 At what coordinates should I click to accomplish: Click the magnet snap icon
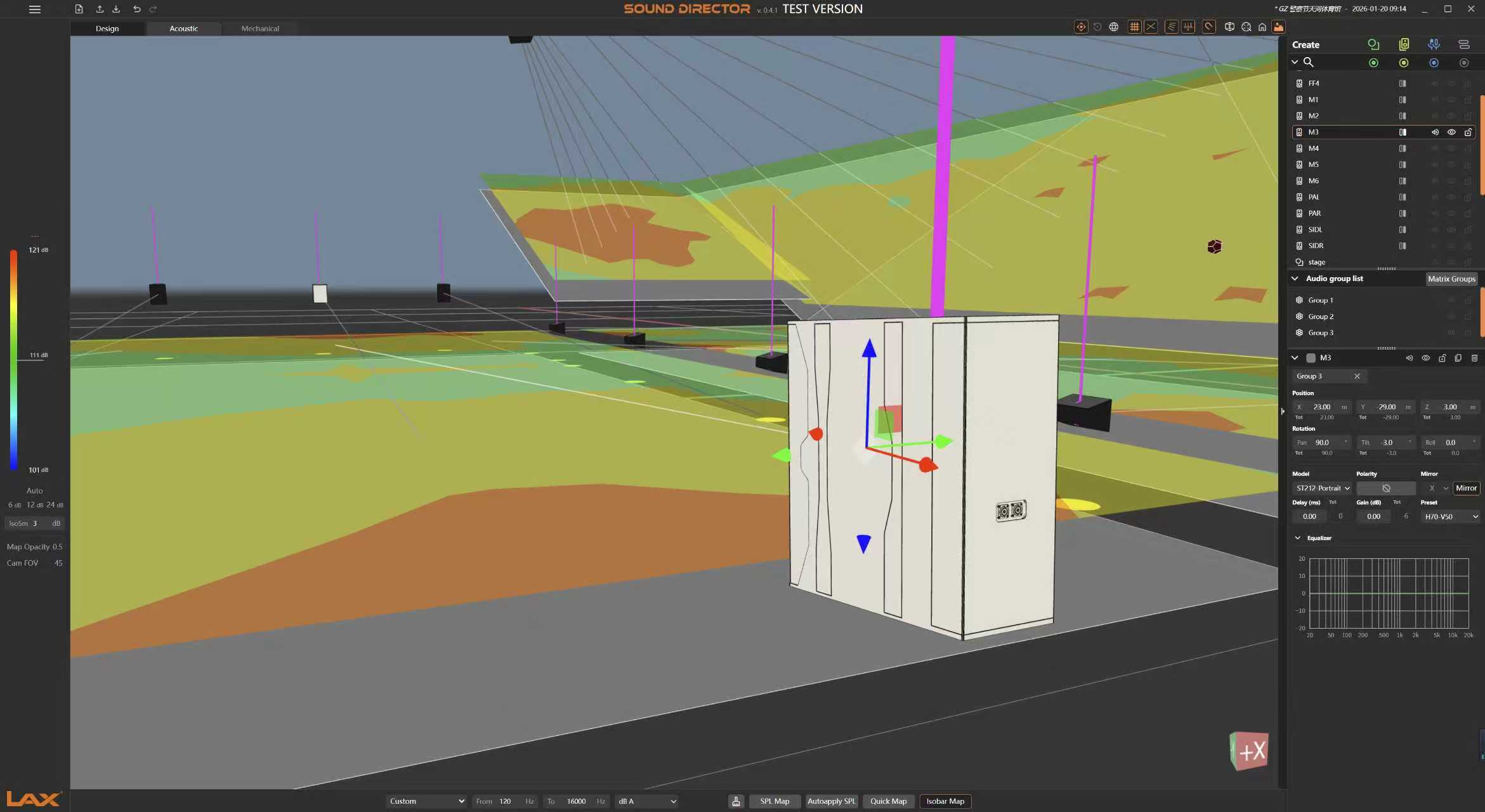[x=1209, y=27]
